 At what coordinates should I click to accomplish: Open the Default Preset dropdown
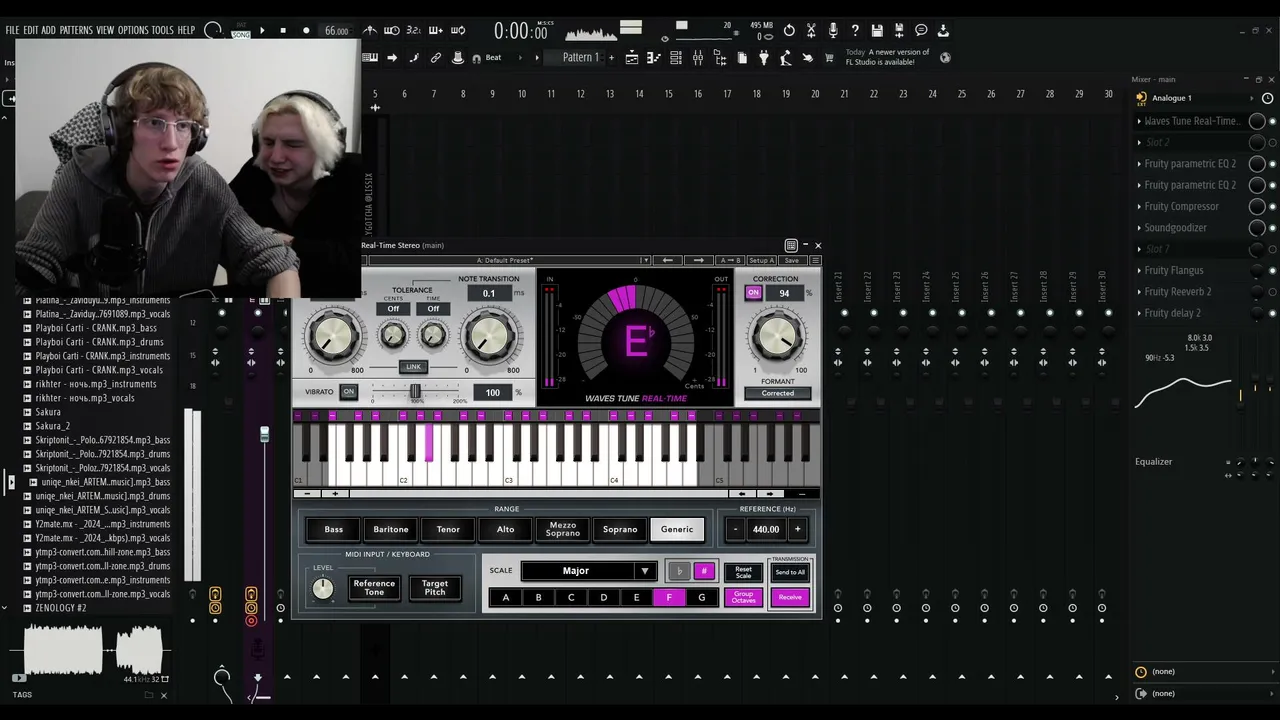tap(510, 260)
